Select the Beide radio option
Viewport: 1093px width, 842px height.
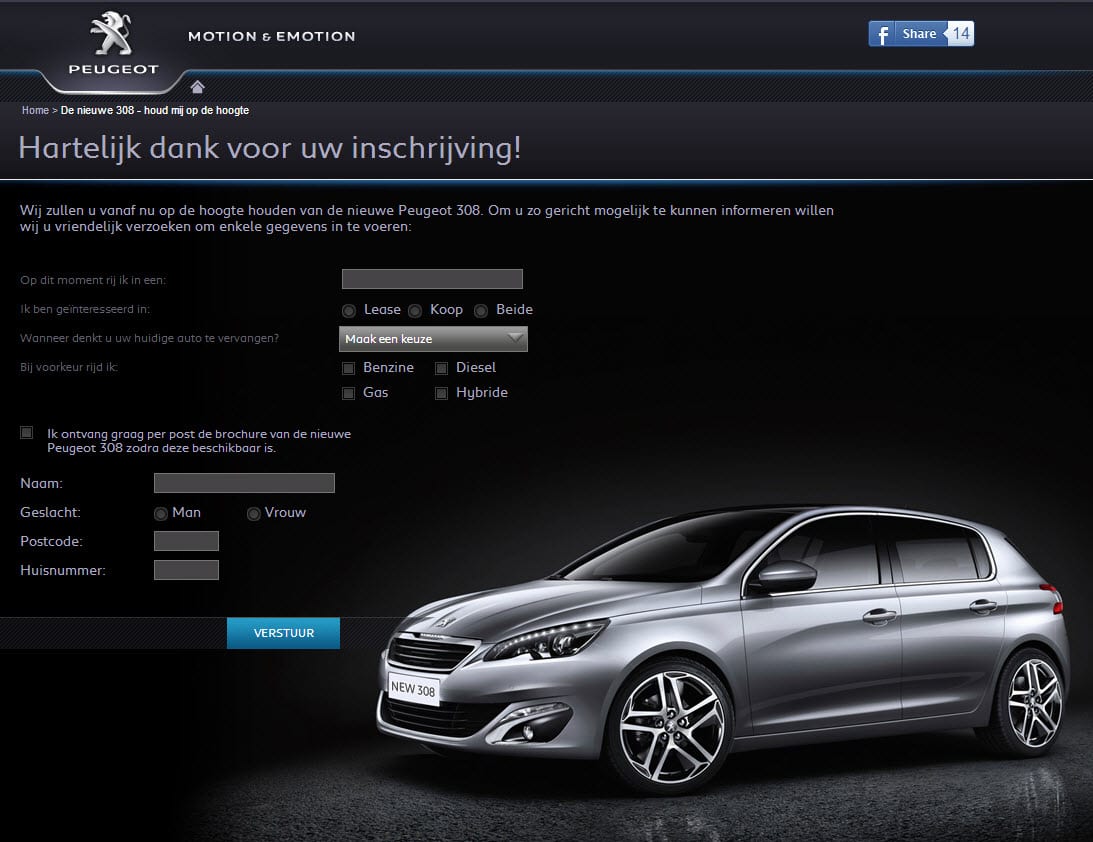[481, 311]
